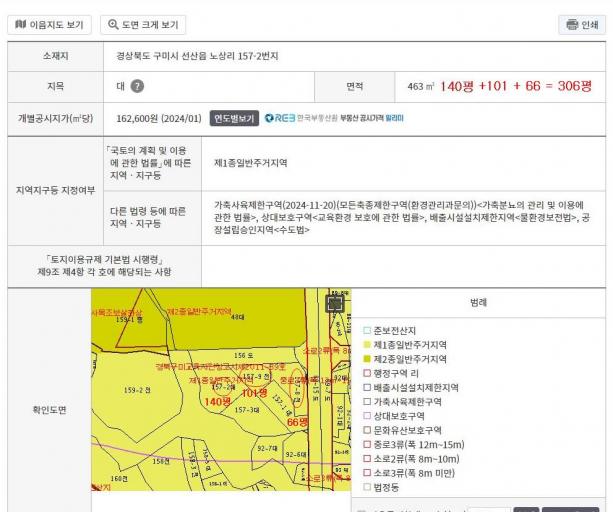Click parcel 159-2 전 on the map
This screenshot has height=512, width=613.
137,390
